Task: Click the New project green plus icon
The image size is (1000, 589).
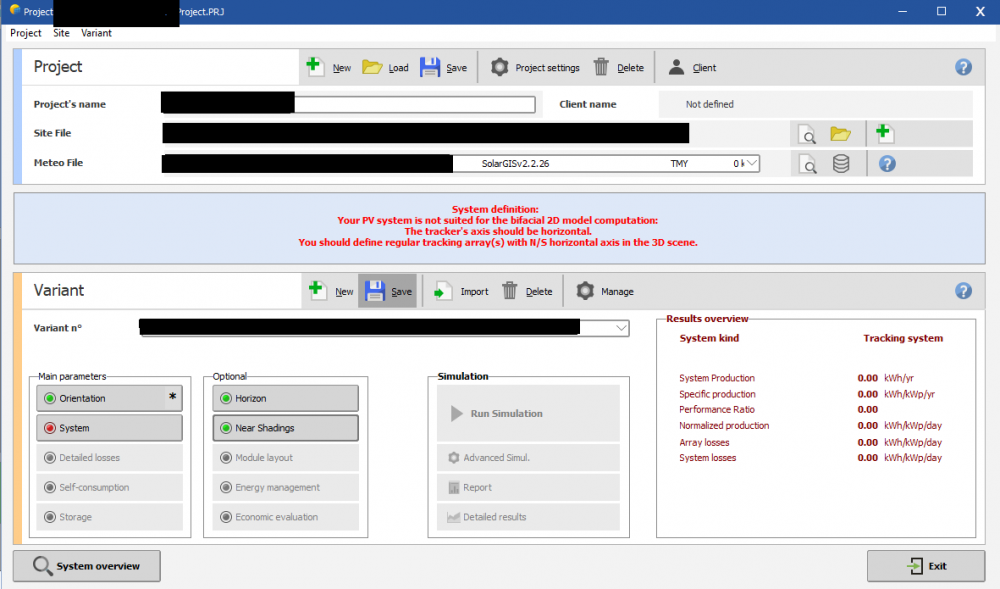Action: pyautogui.click(x=315, y=67)
